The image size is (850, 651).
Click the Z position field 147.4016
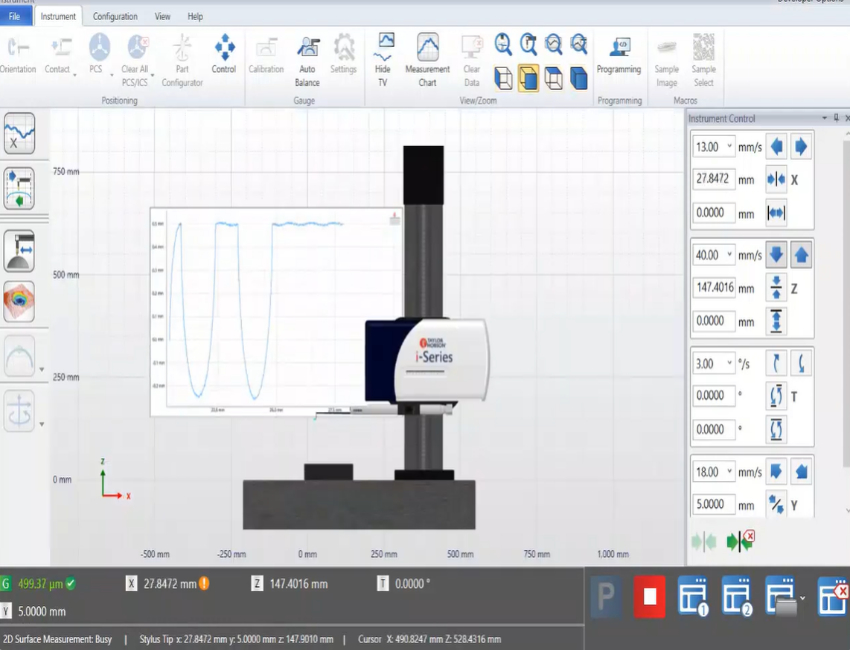[x=713, y=288]
